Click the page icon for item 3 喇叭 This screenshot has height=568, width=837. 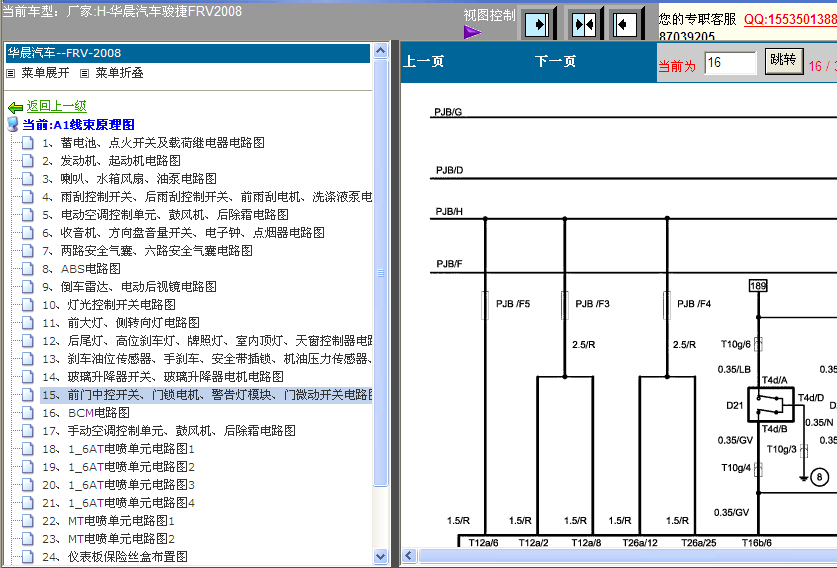(28, 179)
